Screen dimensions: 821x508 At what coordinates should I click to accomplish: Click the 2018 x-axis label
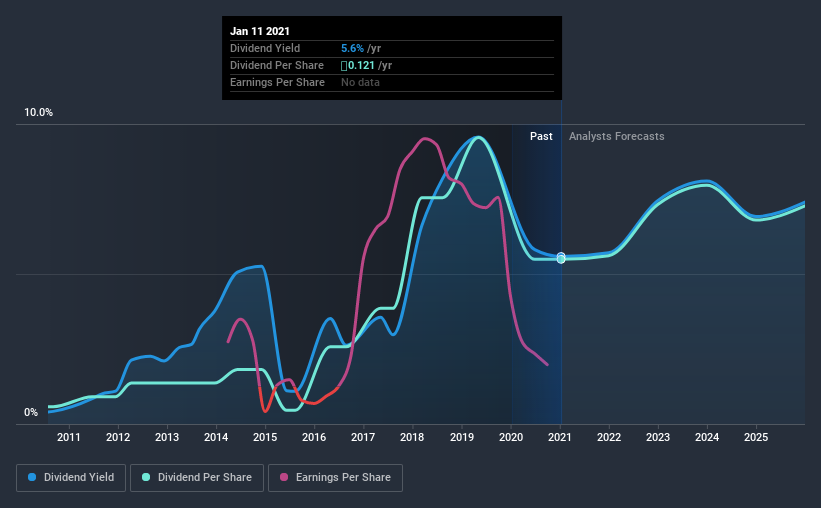(412, 437)
